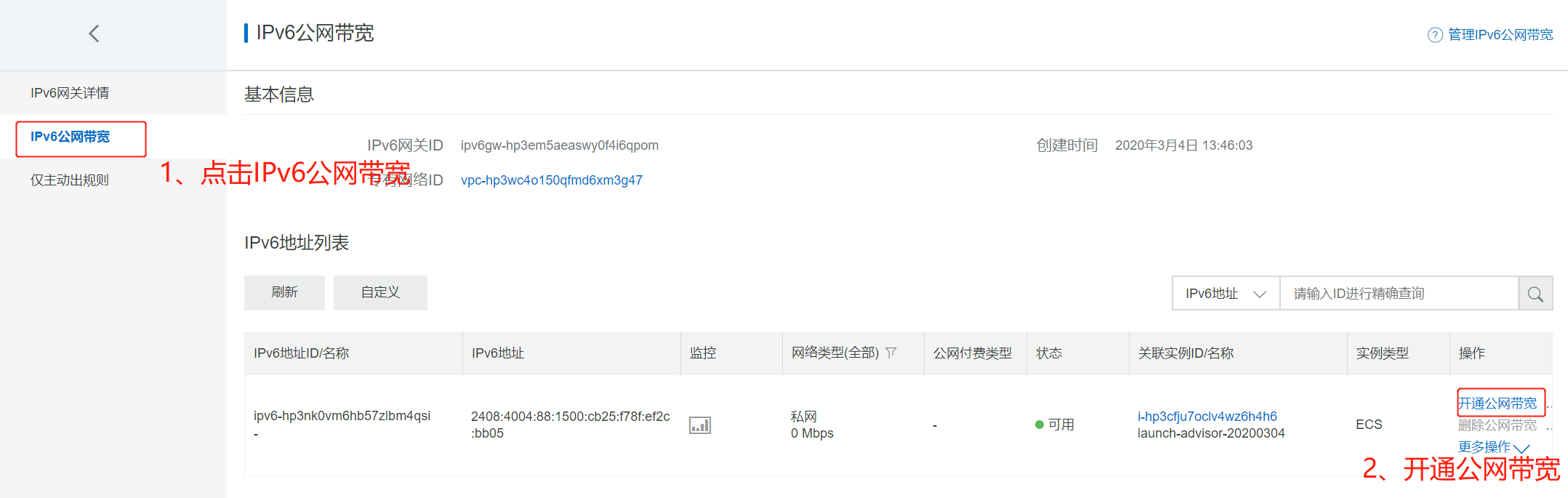Click the 网络类型(全部) column header

[x=835, y=353]
